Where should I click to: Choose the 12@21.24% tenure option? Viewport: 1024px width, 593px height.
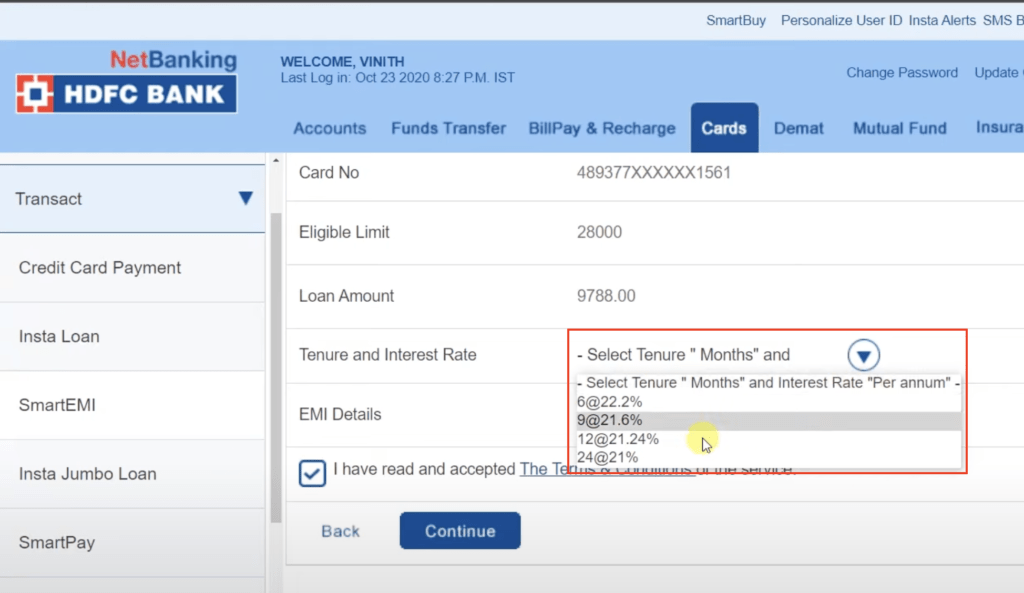pos(768,439)
